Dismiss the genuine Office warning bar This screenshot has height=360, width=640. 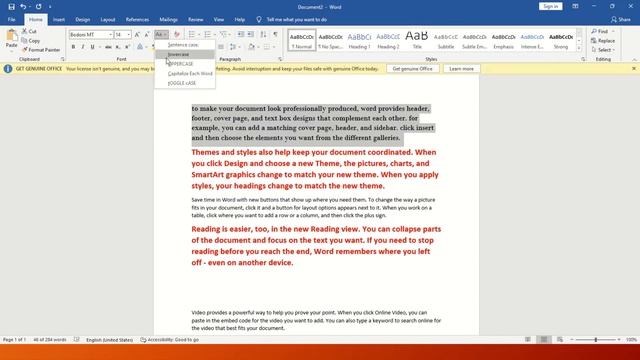tap(634, 69)
